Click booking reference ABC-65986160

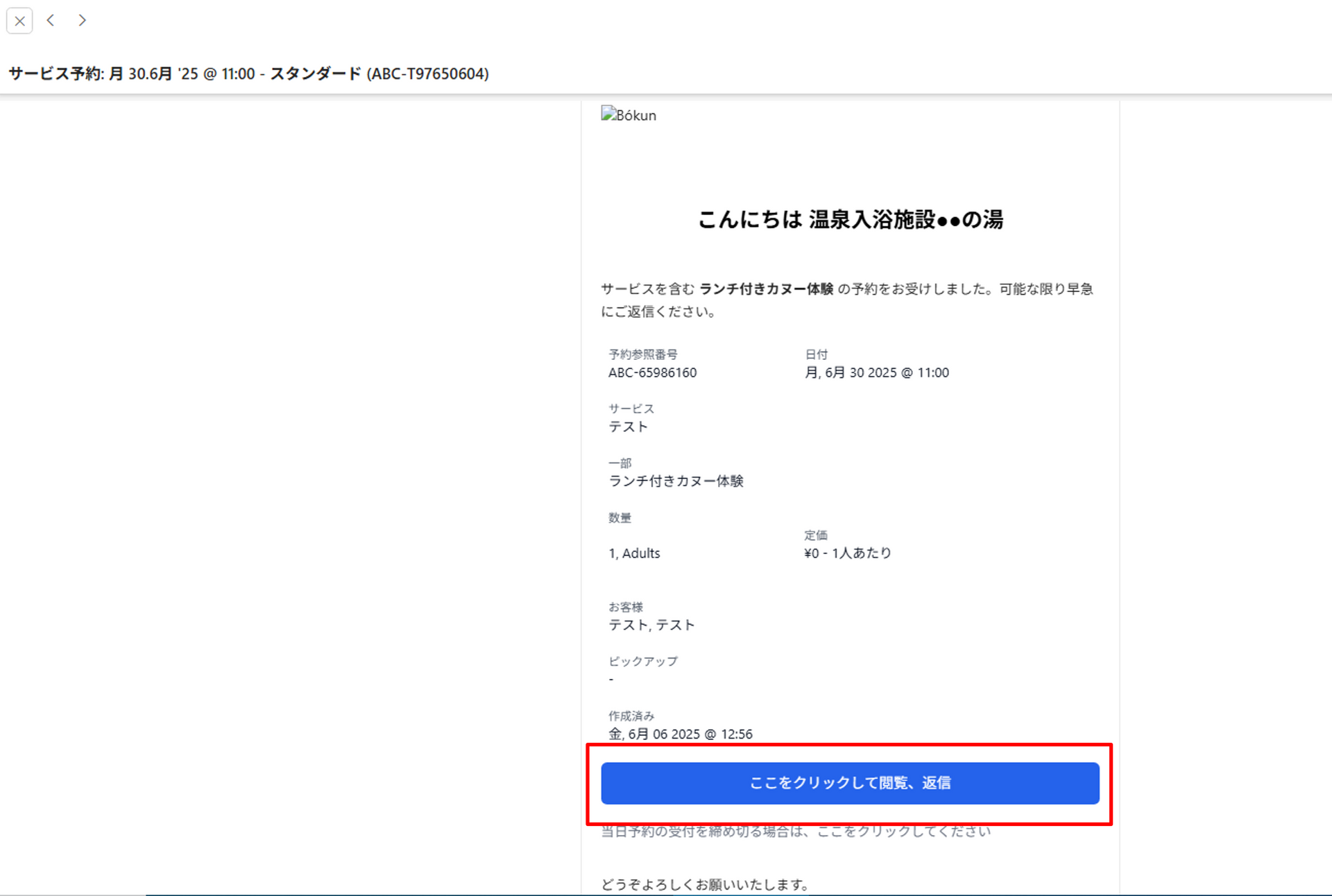pos(652,372)
